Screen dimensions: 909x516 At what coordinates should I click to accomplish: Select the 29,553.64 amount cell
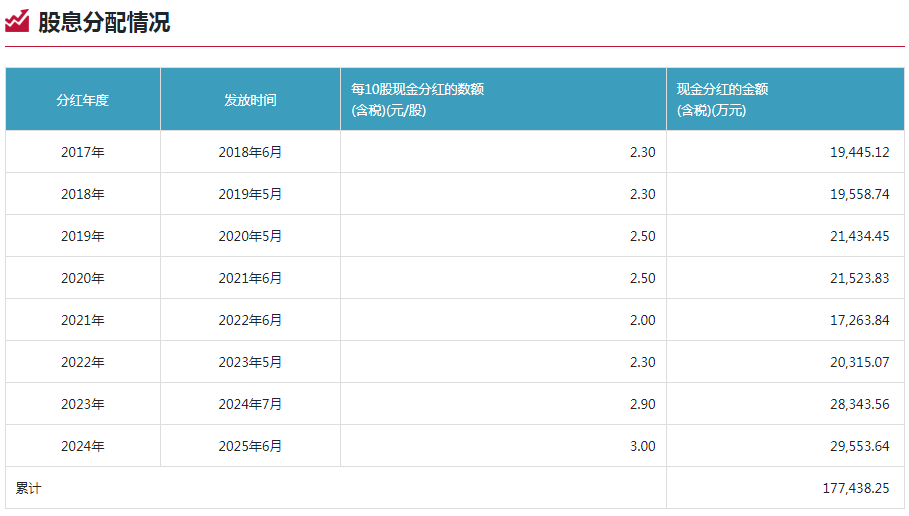pos(859,446)
